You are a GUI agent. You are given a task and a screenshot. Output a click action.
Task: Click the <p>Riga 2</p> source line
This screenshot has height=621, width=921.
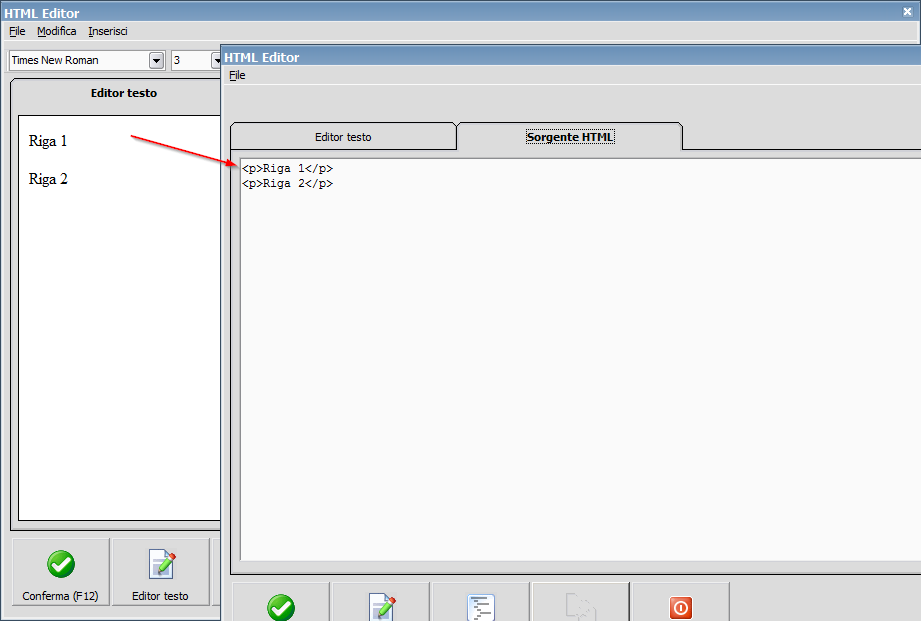[287, 184]
